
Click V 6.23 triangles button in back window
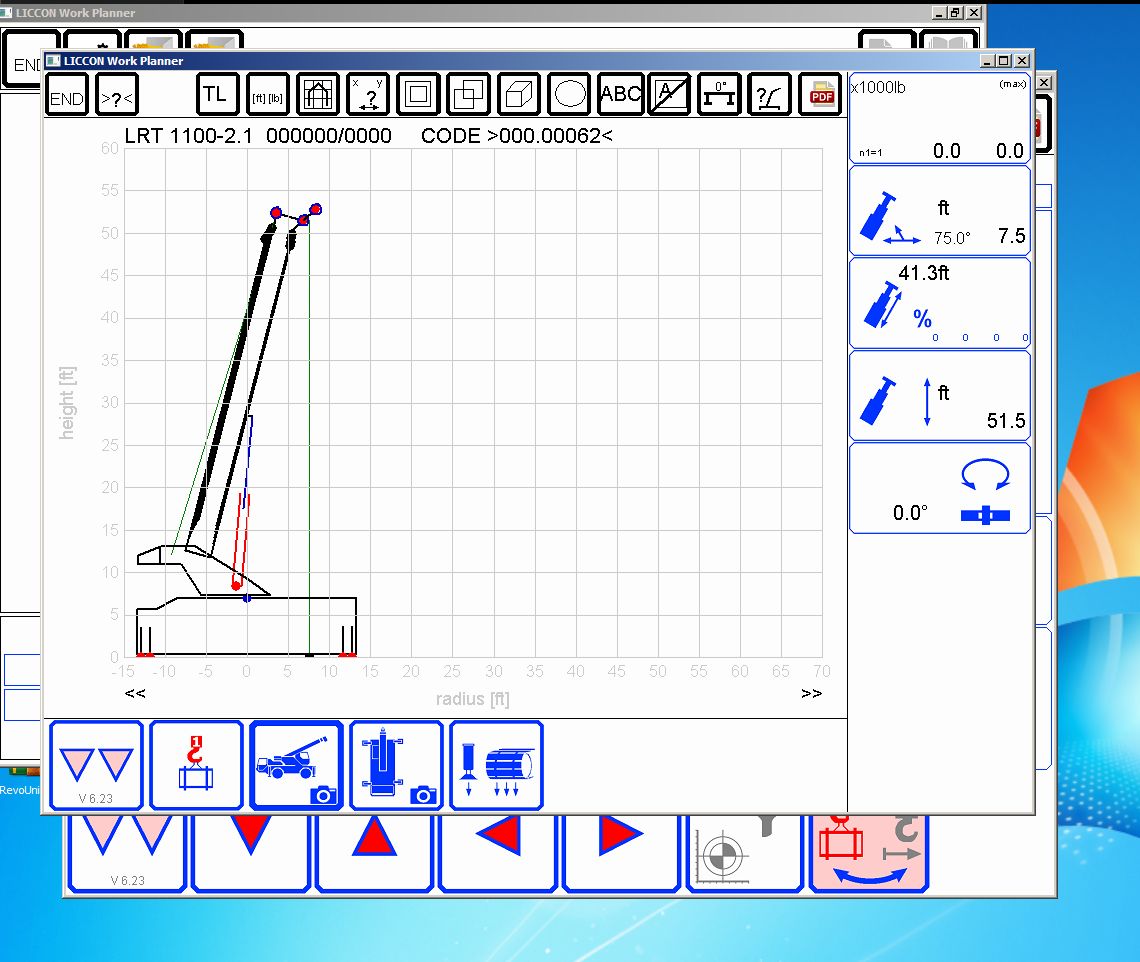click(127, 853)
